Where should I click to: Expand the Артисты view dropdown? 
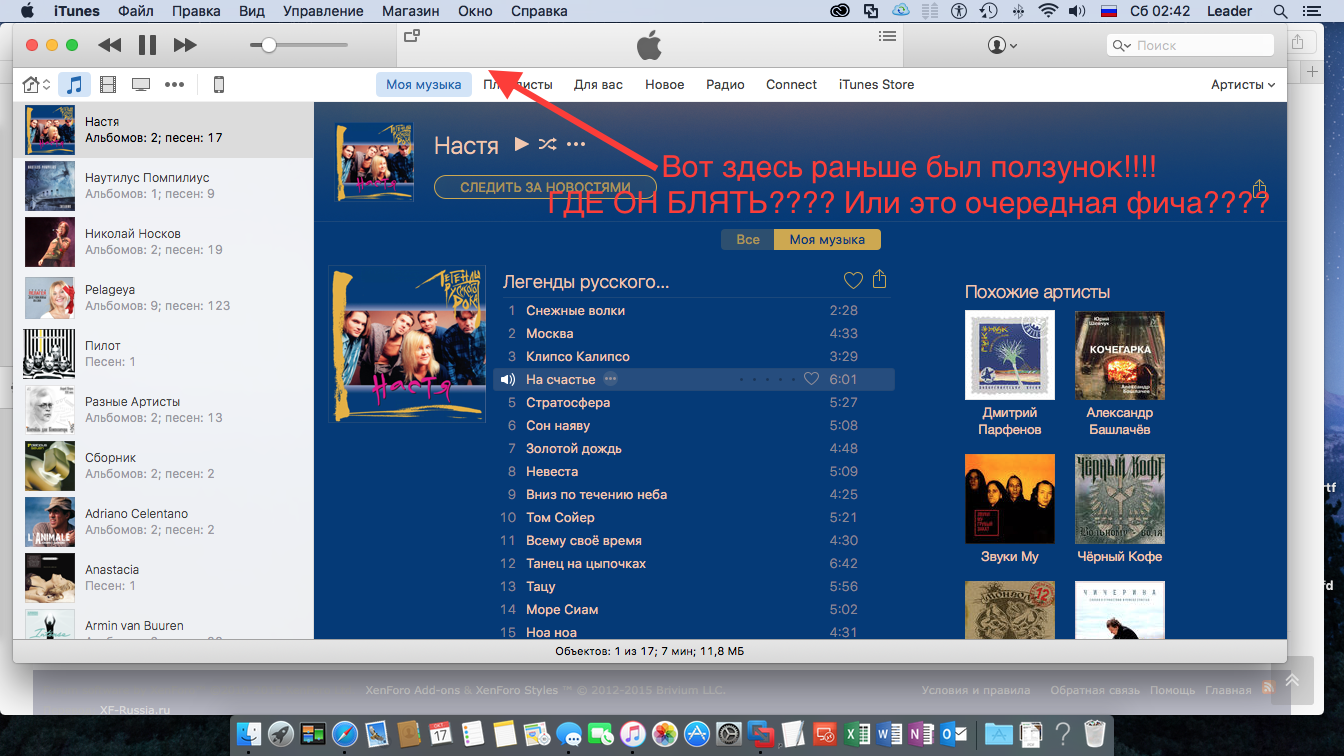coord(1243,85)
